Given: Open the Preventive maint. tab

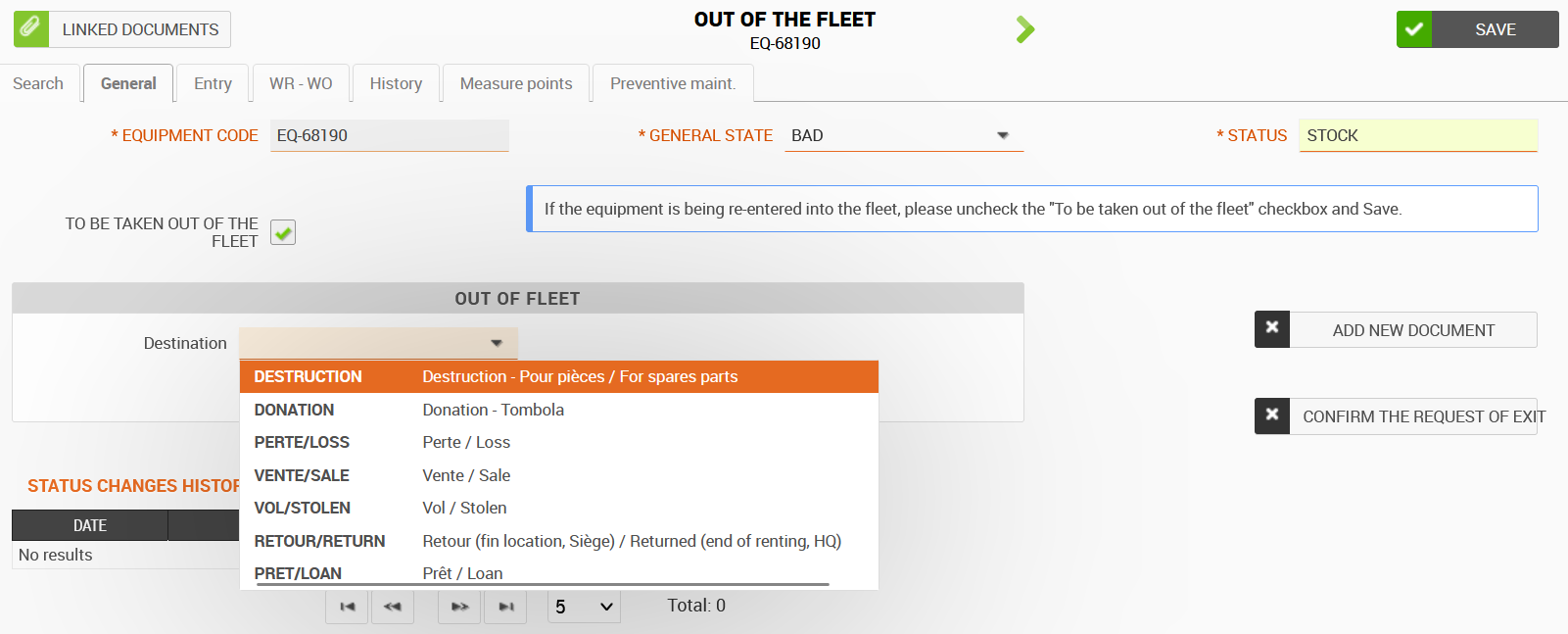Looking at the screenshot, I should tap(673, 84).
